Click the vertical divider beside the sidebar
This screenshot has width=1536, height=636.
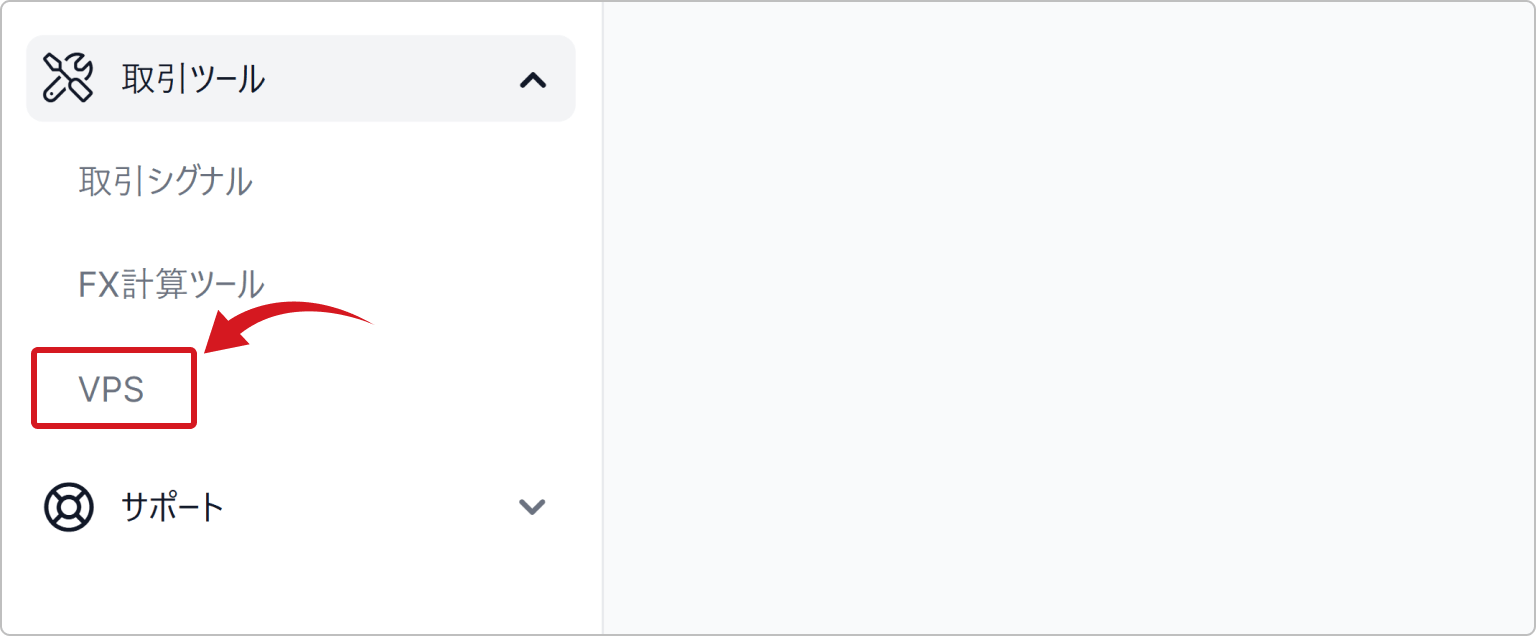pyautogui.click(x=603, y=318)
